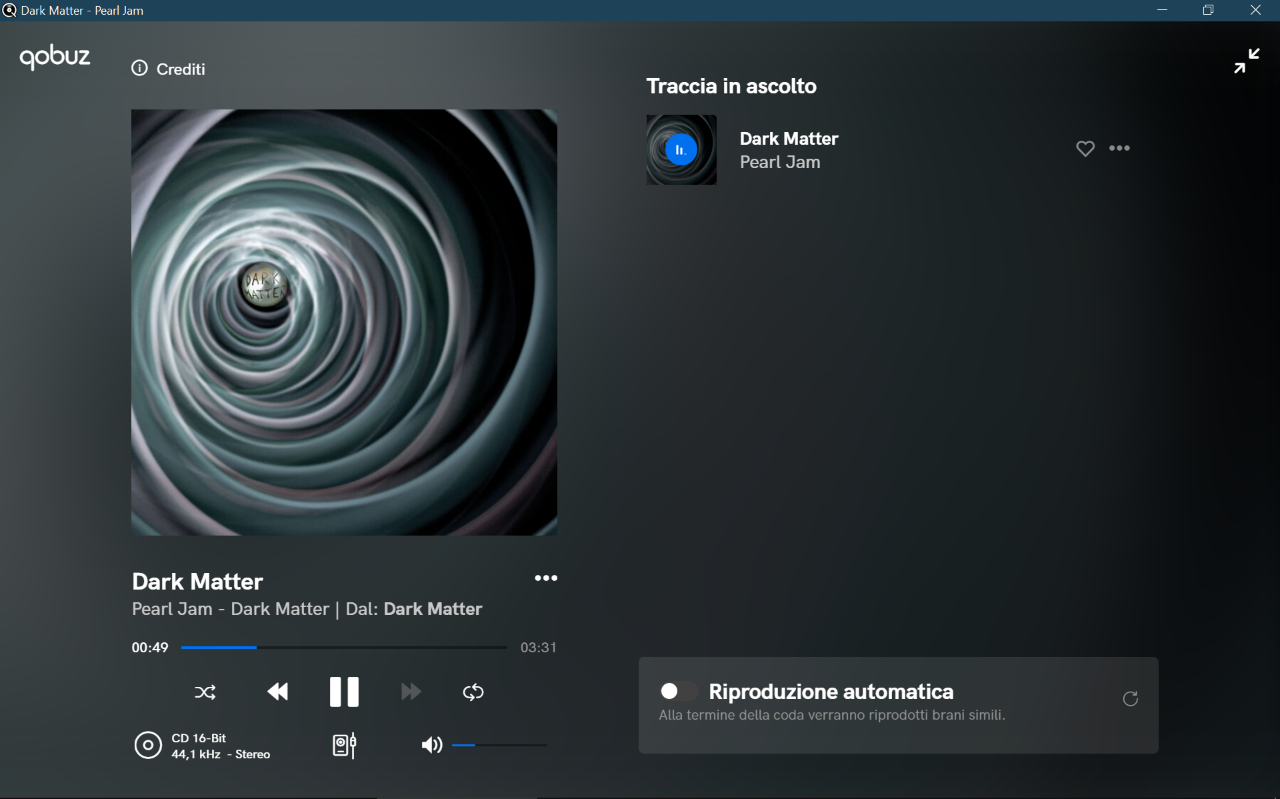Viewport: 1280px width, 799px height.
Task: Click the queue thumbnail playing indicator
Action: [x=681, y=150]
